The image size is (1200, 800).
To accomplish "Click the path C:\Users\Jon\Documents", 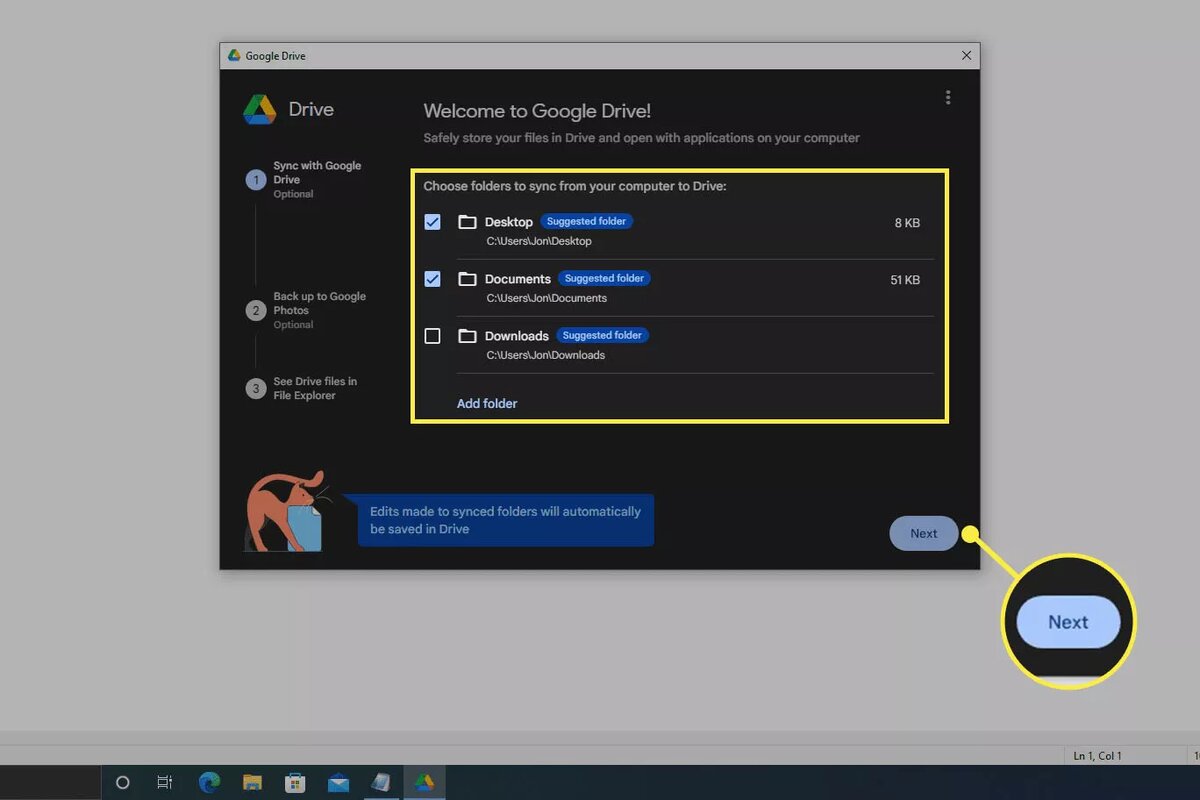I will pos(547,298).
